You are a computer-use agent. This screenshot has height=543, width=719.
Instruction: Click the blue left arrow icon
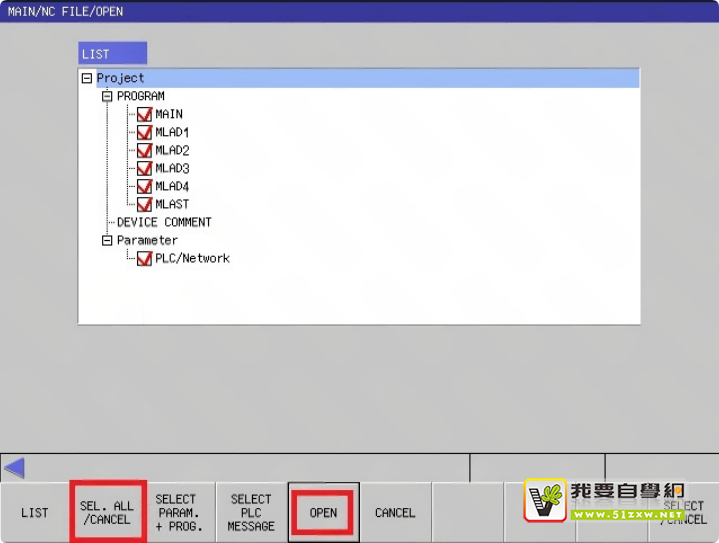[x=14, y=467]
